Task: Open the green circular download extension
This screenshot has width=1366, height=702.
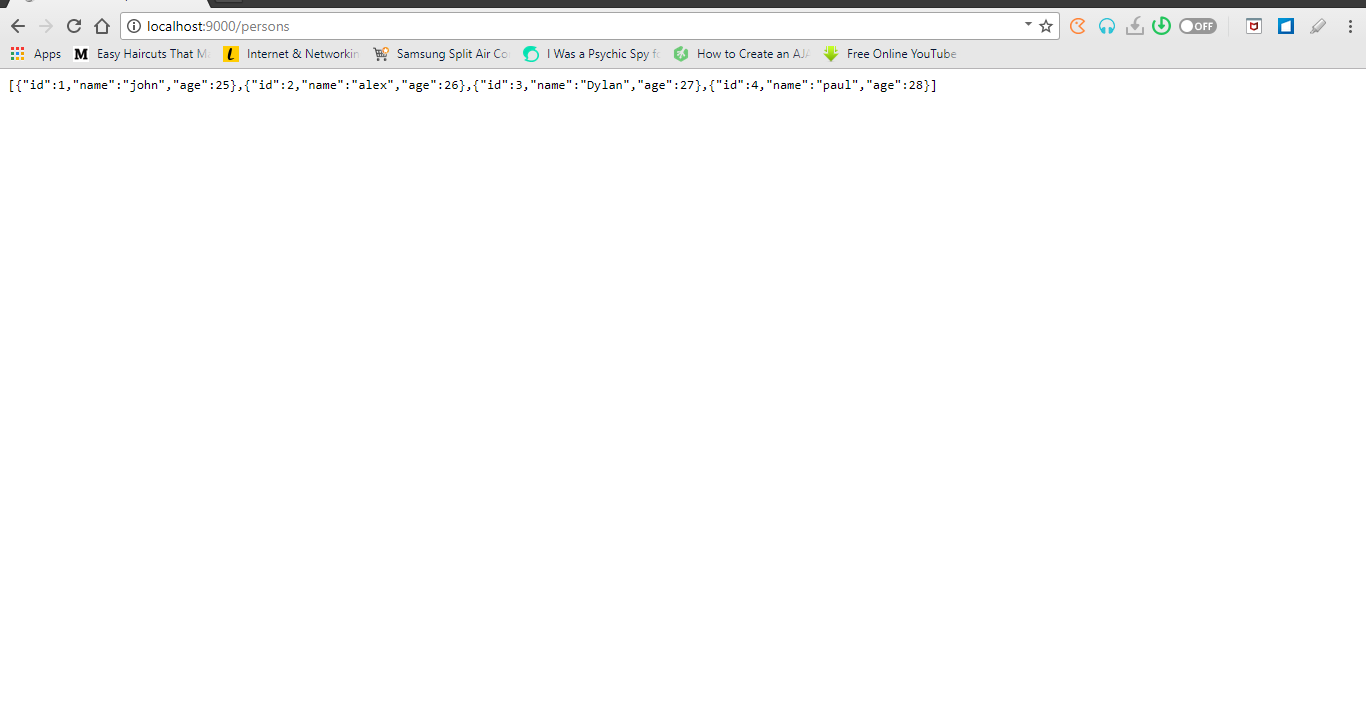Action: coord(1161,26)
